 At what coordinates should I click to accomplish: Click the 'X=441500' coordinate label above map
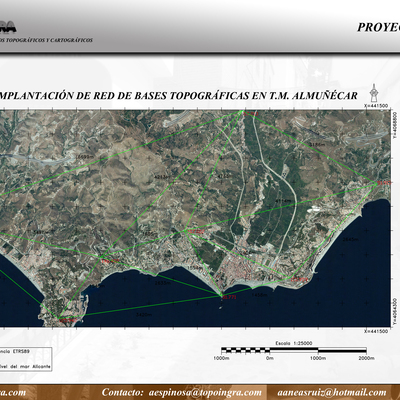pos(376,106)
